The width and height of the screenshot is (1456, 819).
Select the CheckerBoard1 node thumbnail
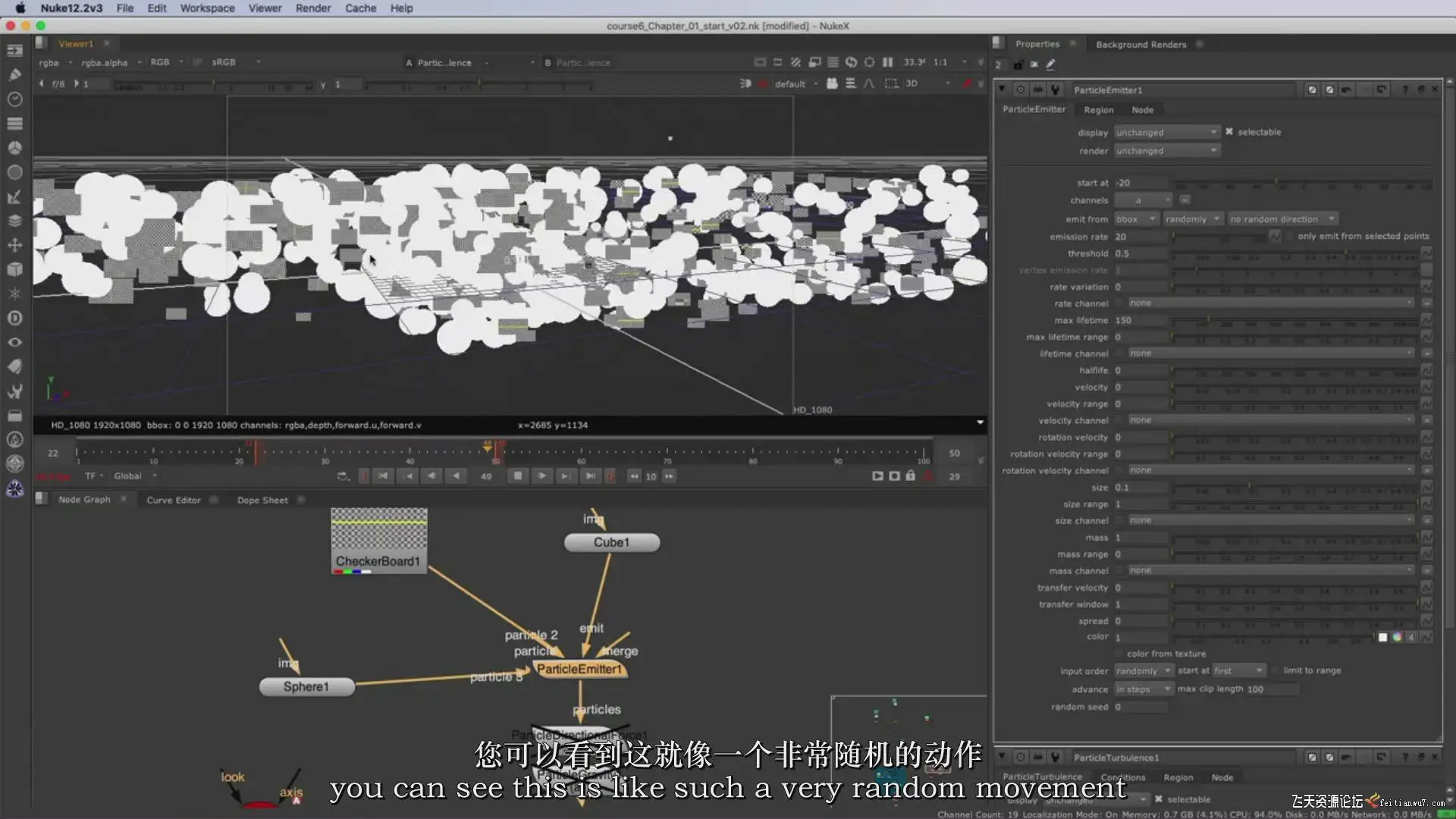379,541
